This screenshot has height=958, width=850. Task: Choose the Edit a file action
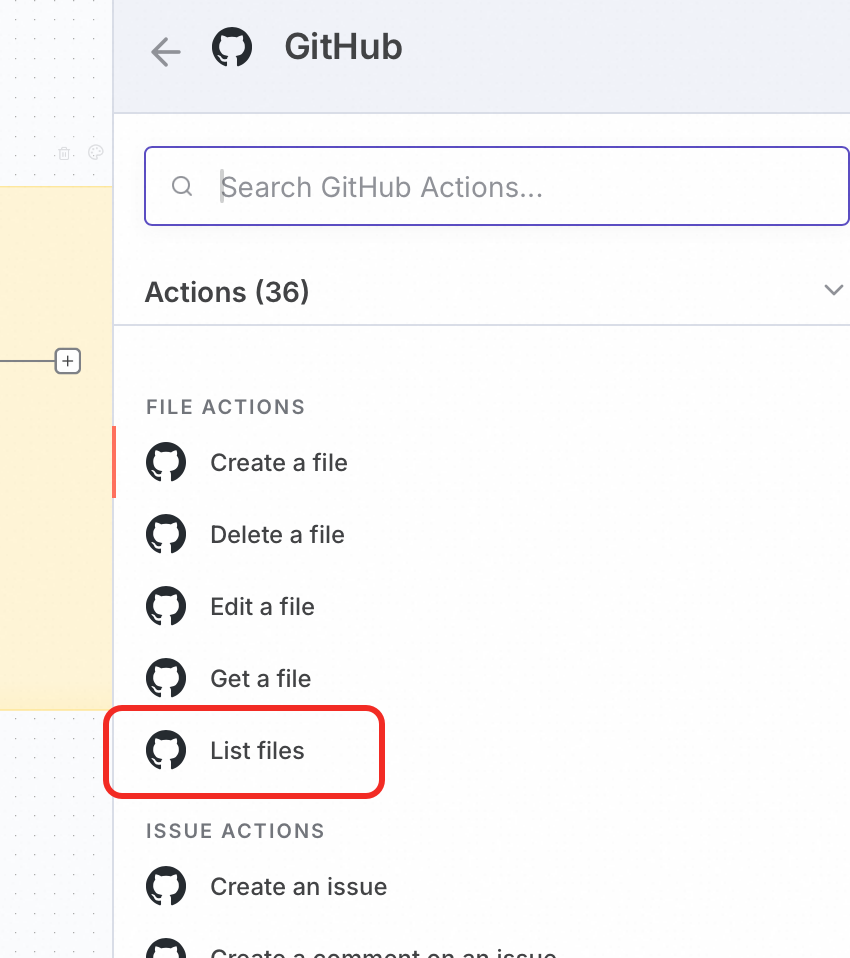pyautogui.click(x=262, y=607)
